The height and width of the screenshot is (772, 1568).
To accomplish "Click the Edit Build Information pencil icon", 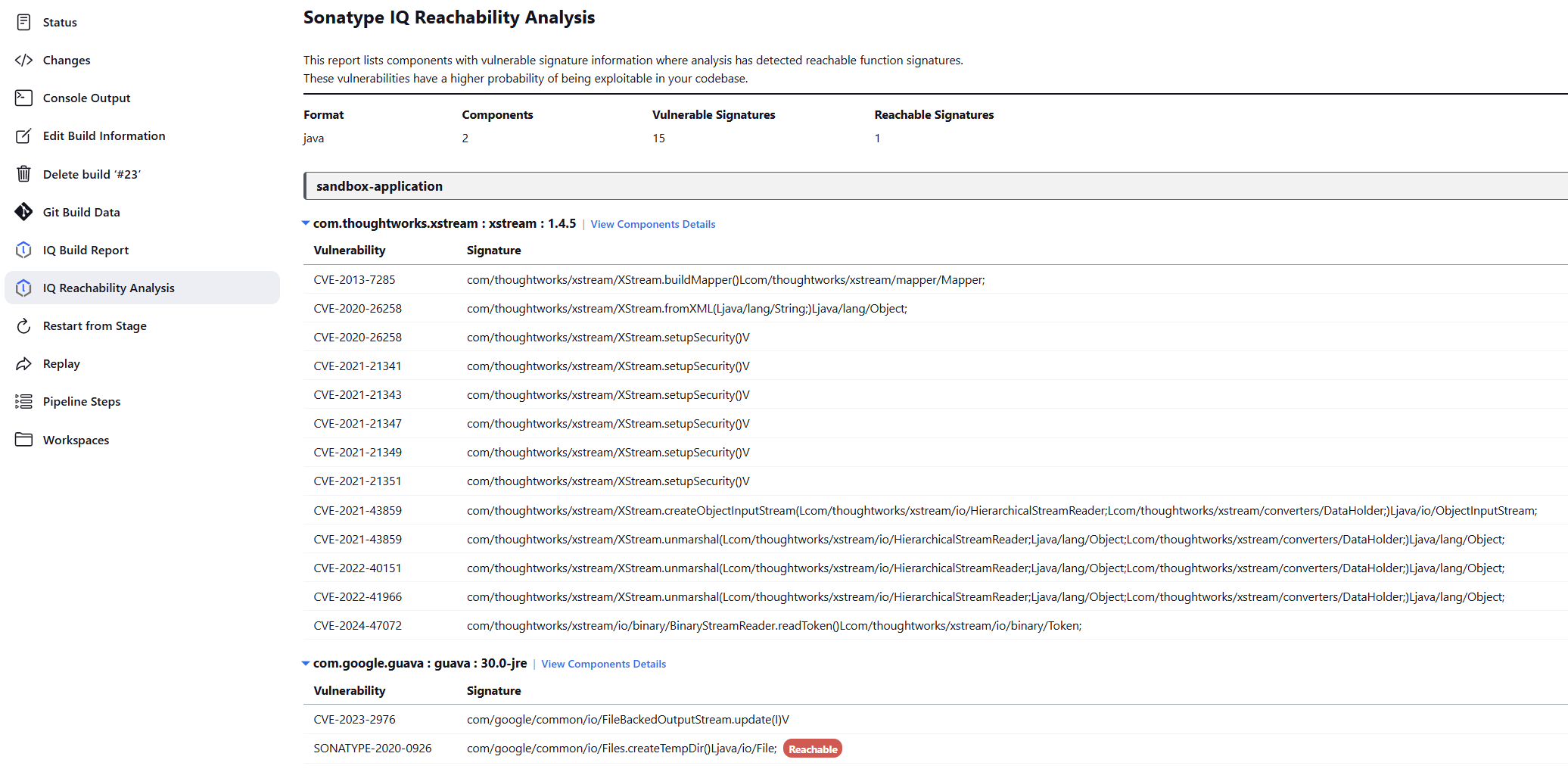I will pyautogui.click(x=23, y=135).
